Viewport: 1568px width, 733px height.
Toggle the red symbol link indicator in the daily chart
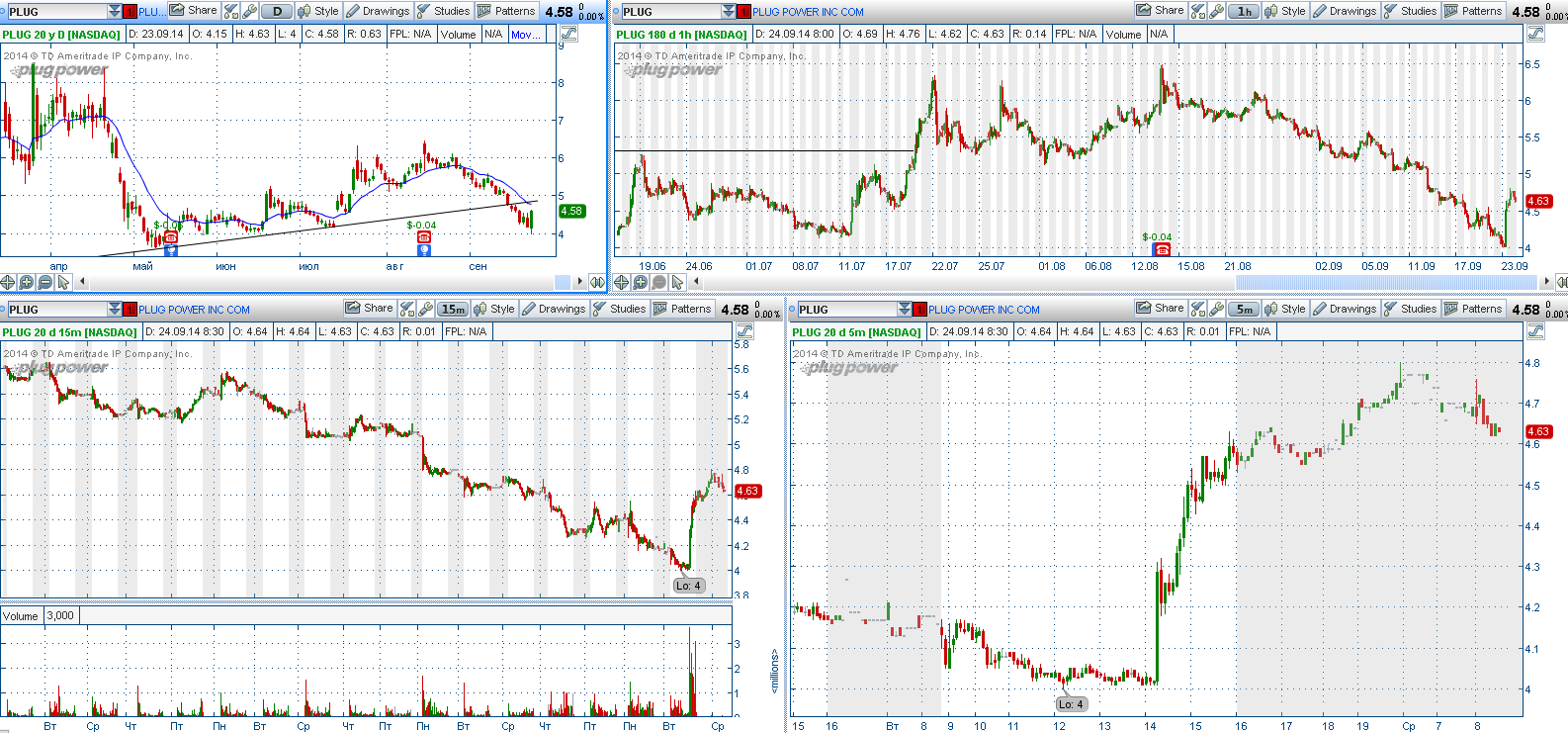[x=130, y=11]
